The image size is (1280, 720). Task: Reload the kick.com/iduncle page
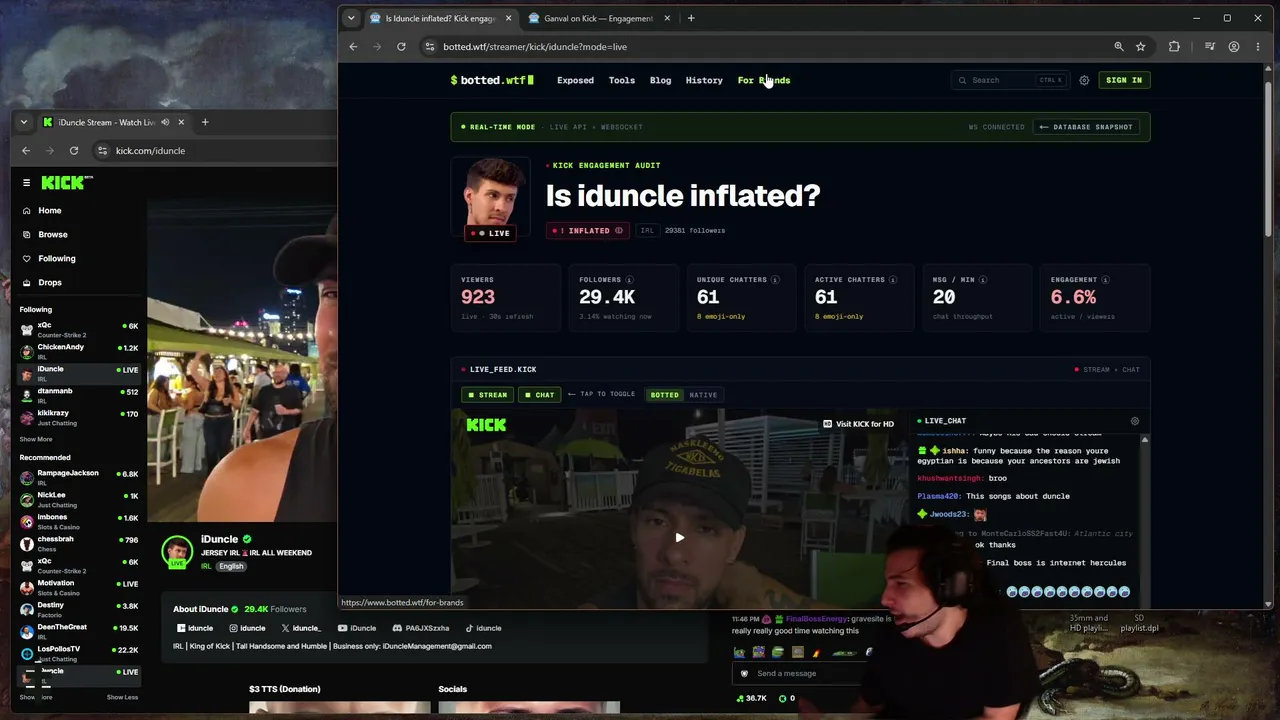tap(74, 151)
